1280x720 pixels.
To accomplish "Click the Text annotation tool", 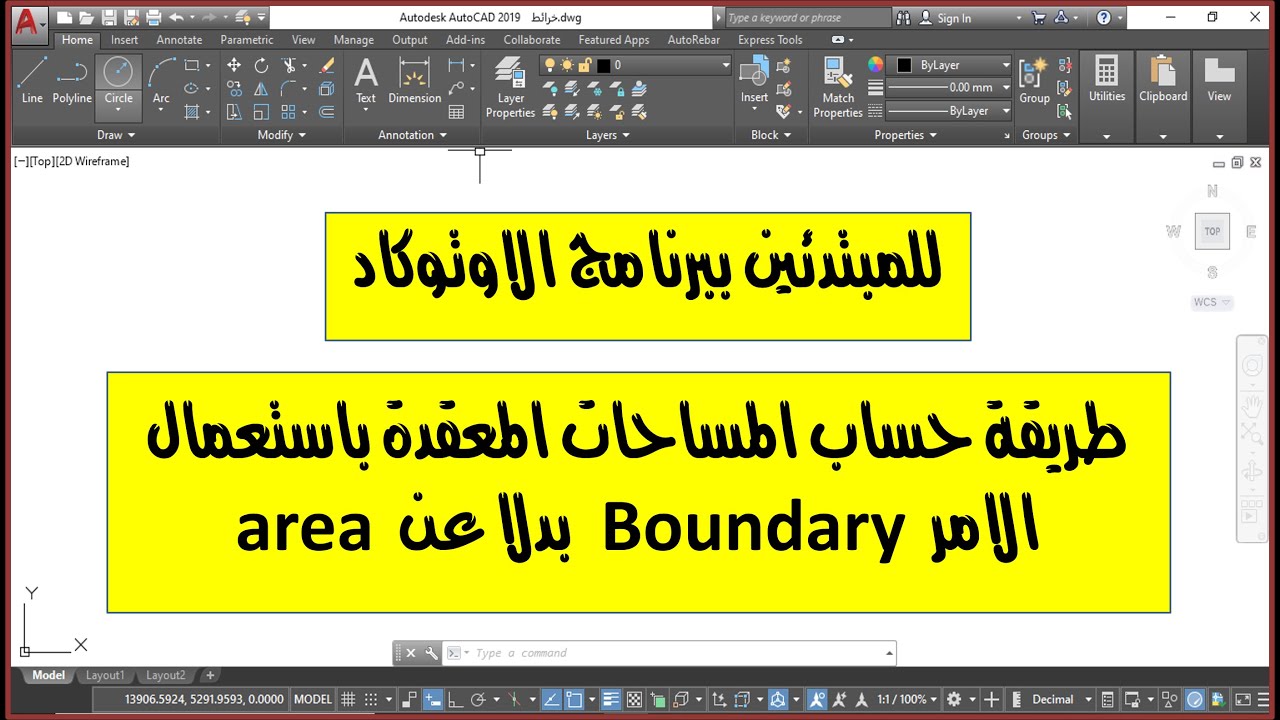I will pyautogui.click(x=366, y=80).
